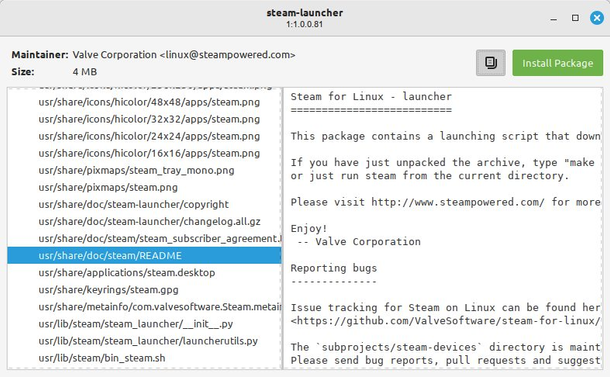This screenshot has height=377, width=610.
Task: Click the 4 MB size value
Action: click(84, 72)
